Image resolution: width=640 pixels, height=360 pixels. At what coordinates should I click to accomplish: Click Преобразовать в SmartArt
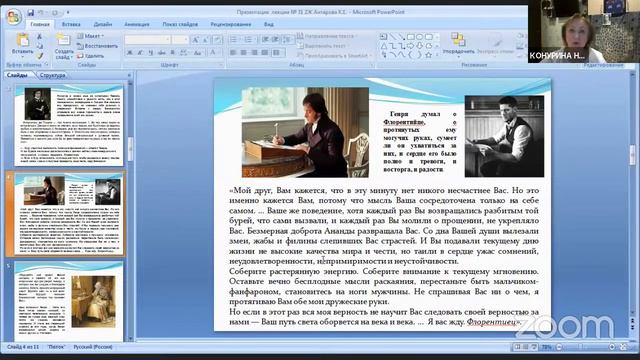pos(334,56)
